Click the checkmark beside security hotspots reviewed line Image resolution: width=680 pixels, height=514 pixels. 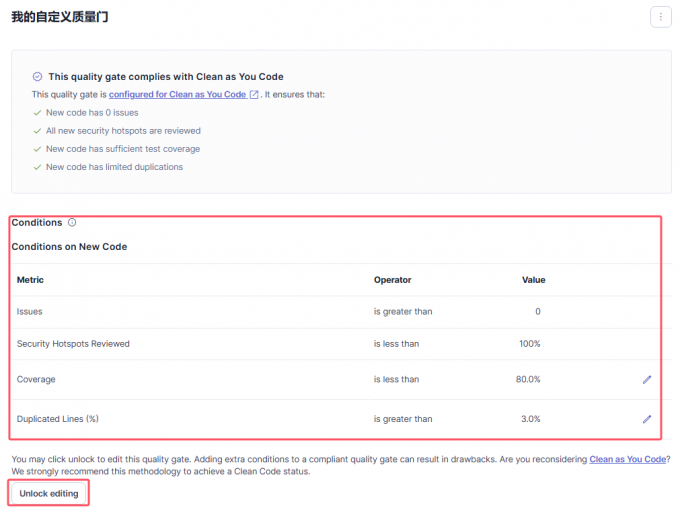coord(37,131)
